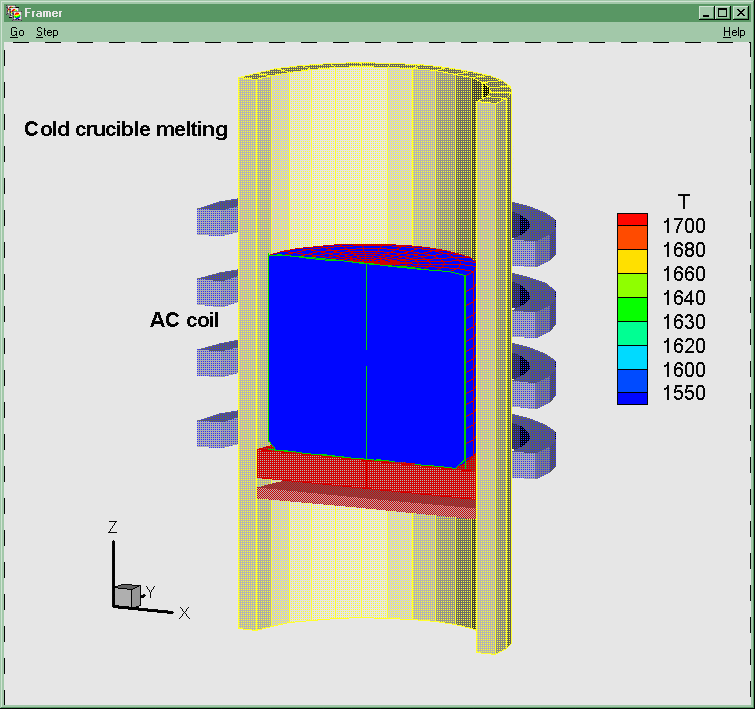Click the gray base block under melt
Screen dimensions: 755x709
310,468
